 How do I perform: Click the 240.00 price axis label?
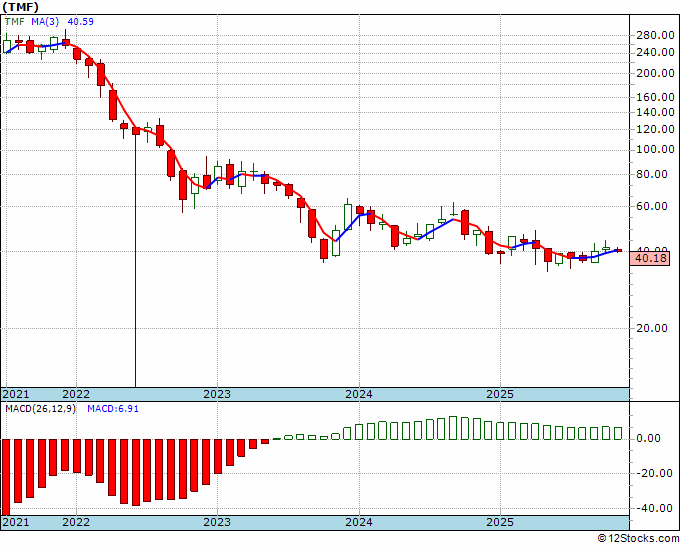tap(655, 52)
